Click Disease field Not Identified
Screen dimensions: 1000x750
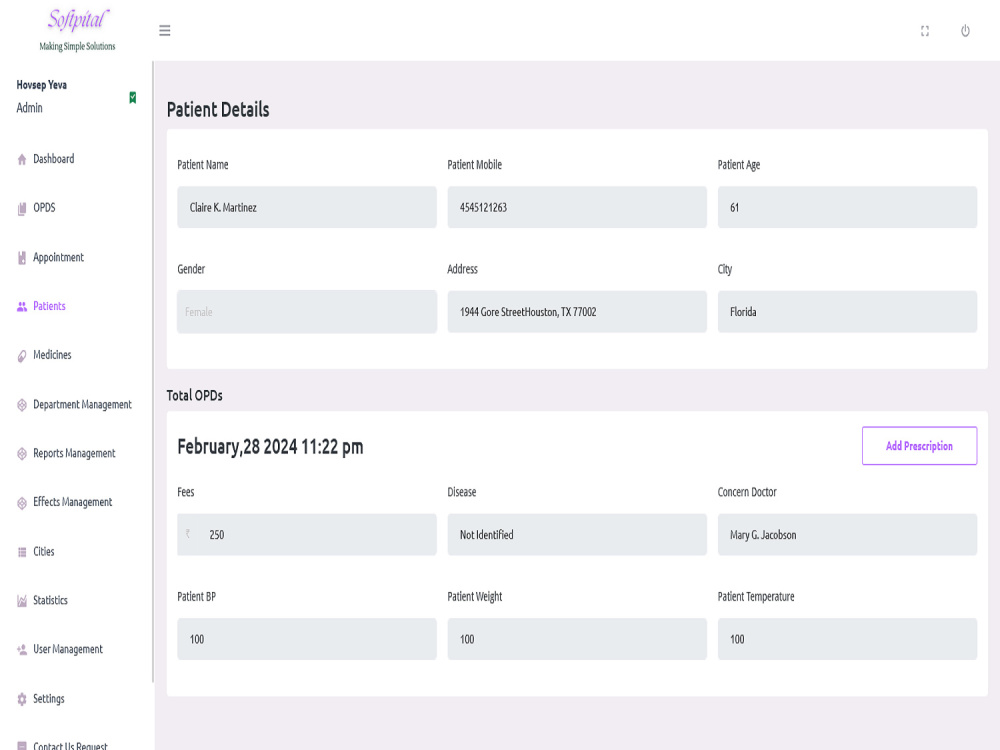[577, 534]
